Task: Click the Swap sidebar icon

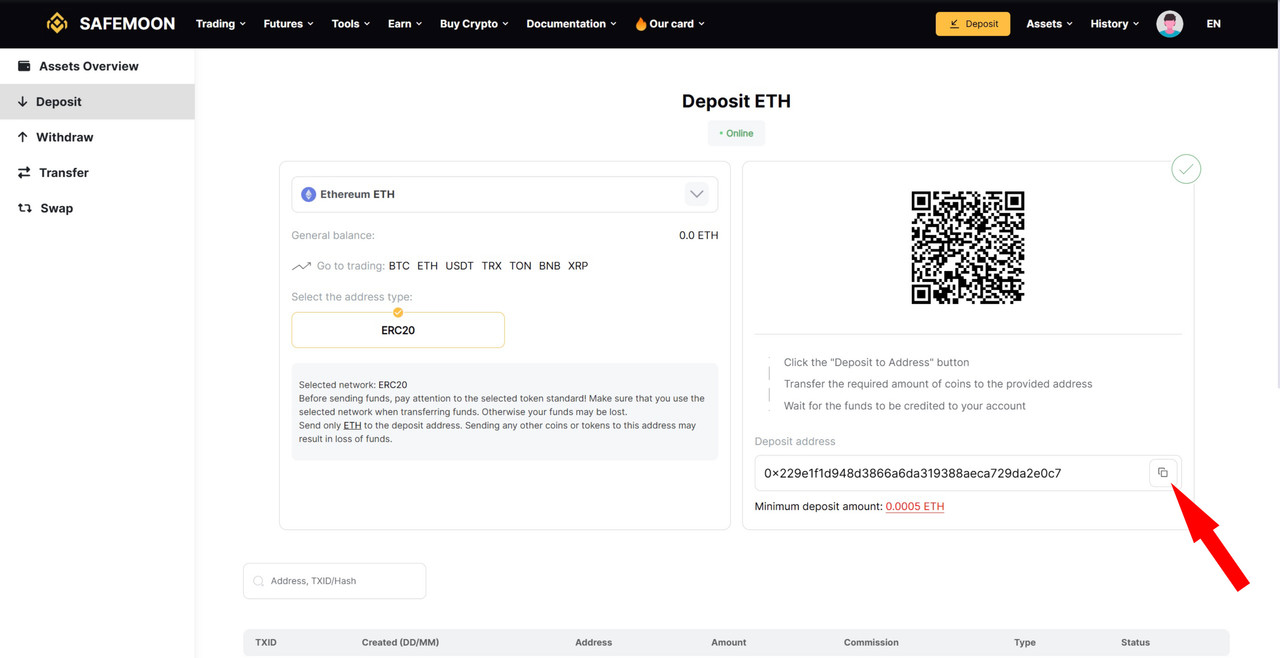Action: coord(25,208)
